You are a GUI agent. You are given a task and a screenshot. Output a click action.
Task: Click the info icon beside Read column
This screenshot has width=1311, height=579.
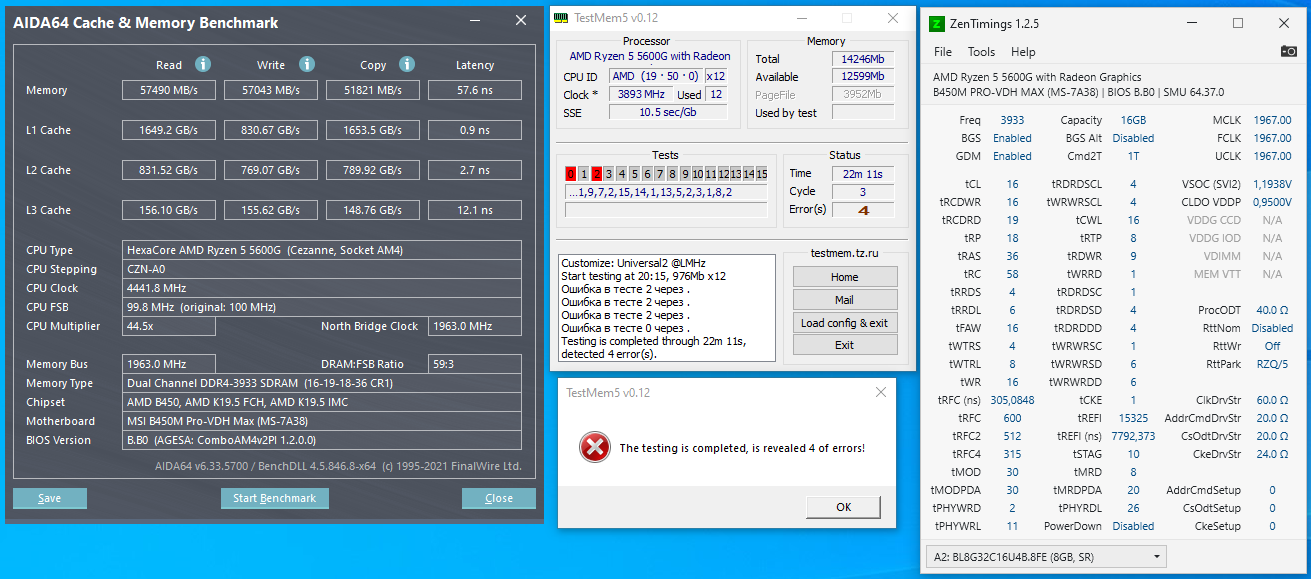203,64
